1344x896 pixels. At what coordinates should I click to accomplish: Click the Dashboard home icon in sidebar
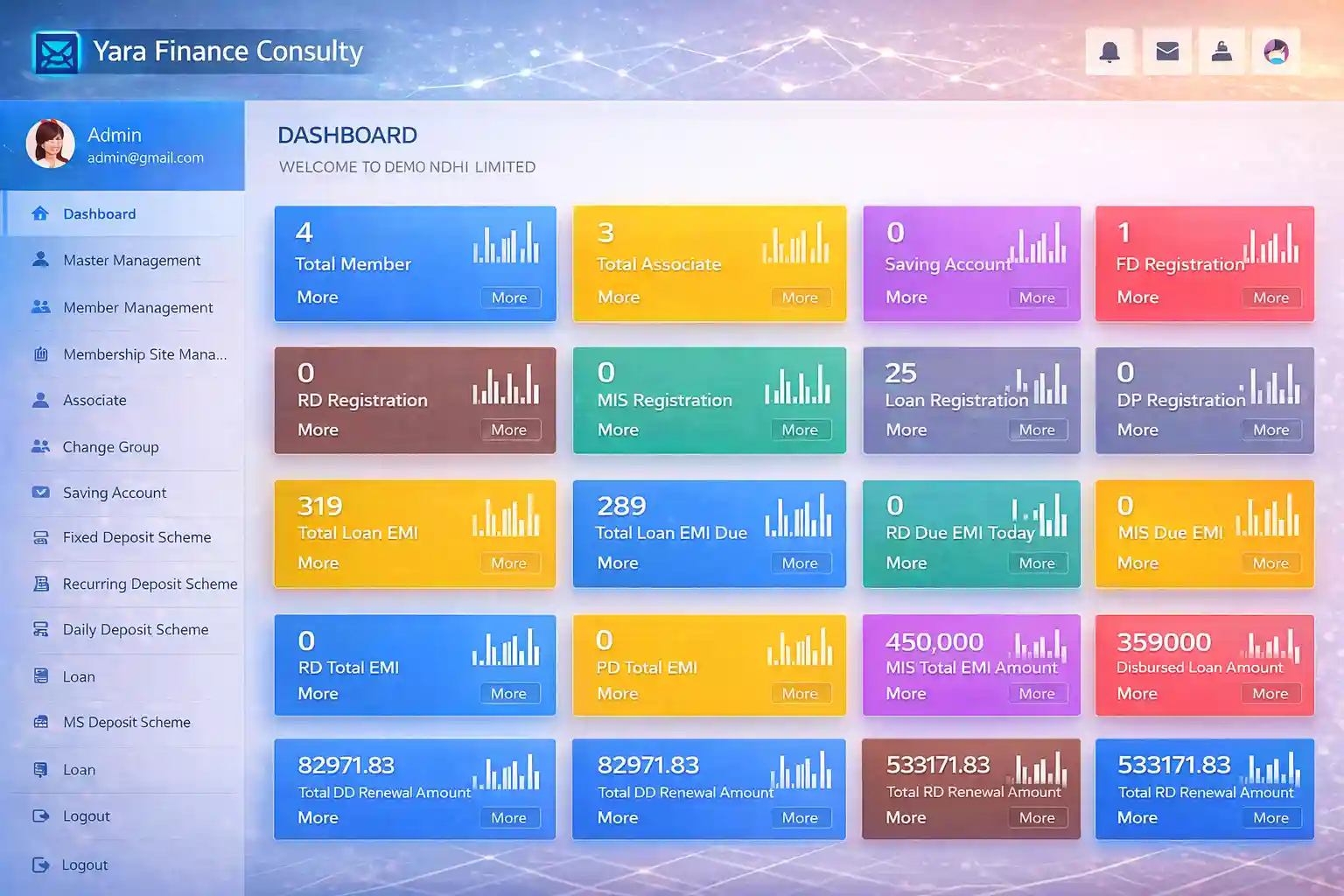pos(40,213)
